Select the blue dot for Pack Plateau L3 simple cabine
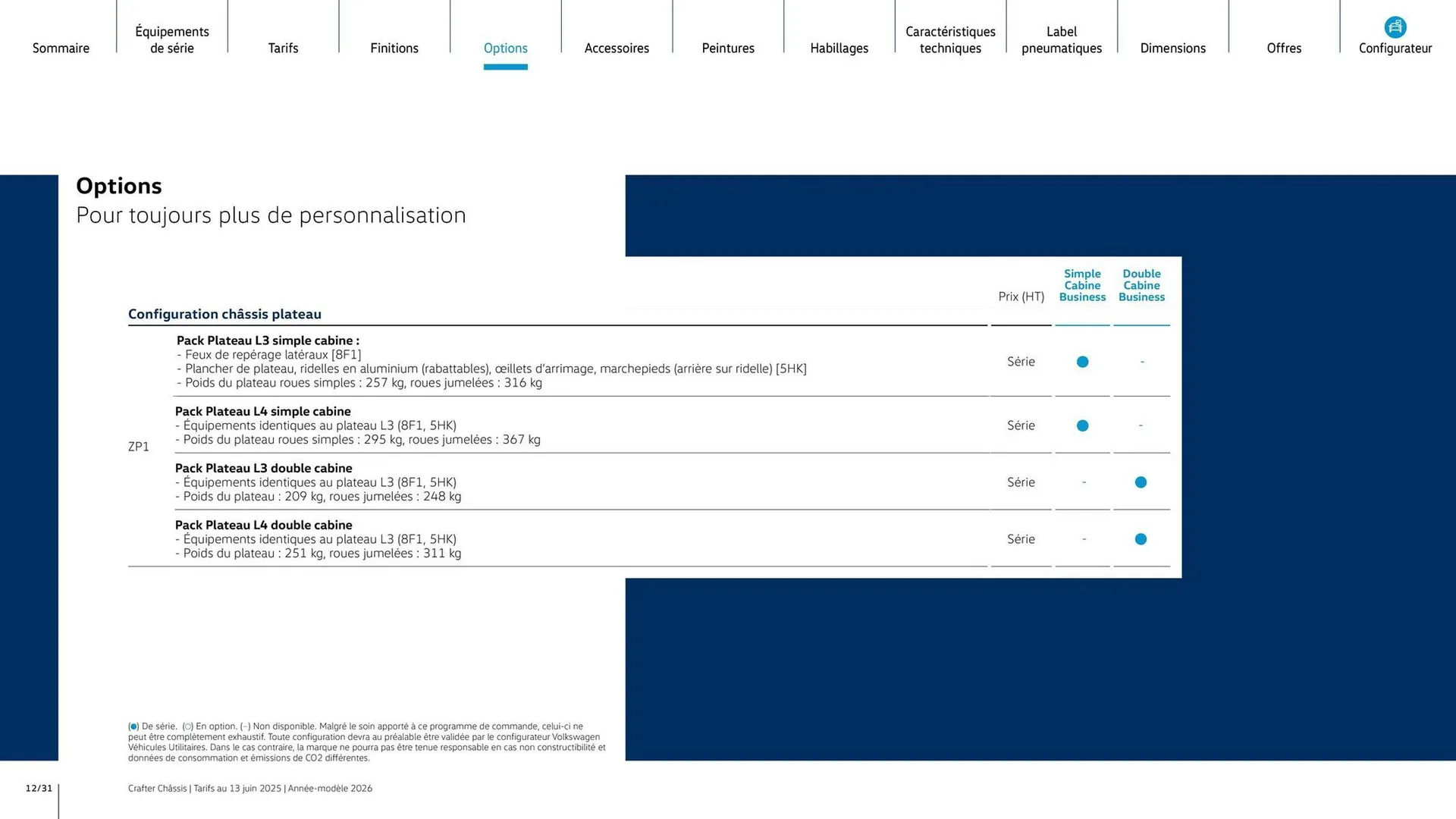This screenshot has width=1456, height=819. click(1082, 362)
